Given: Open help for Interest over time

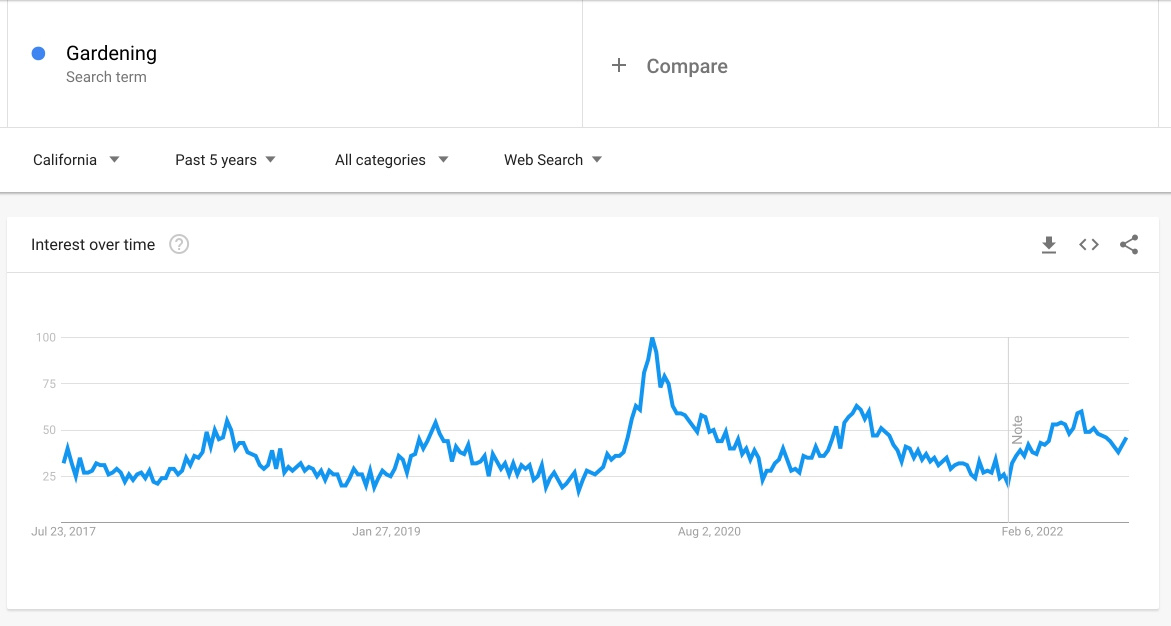Looking at the screenshot, I should pos(178,244).
